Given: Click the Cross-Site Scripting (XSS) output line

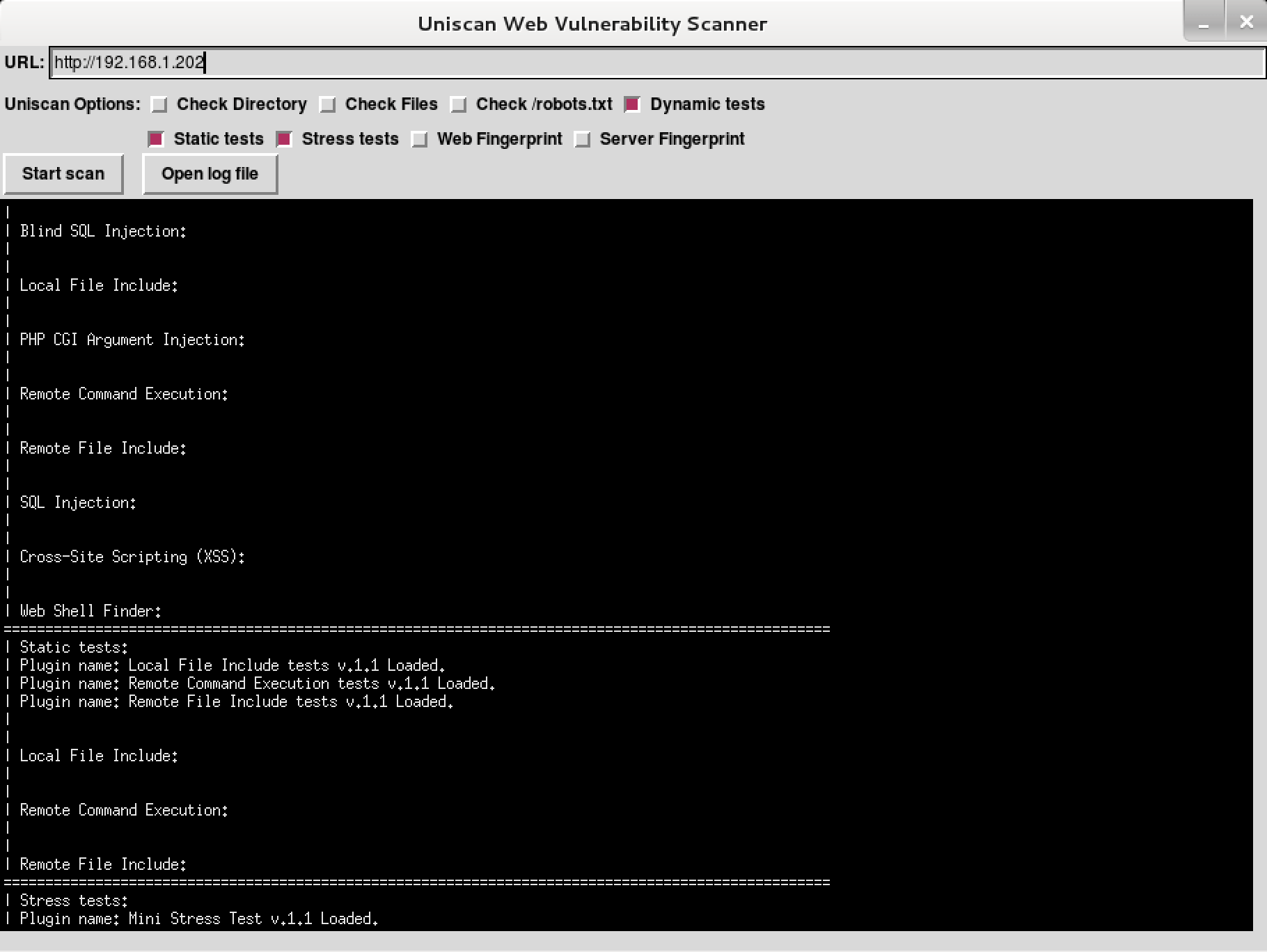Looking at the screenshot, I should coord(132,557).
